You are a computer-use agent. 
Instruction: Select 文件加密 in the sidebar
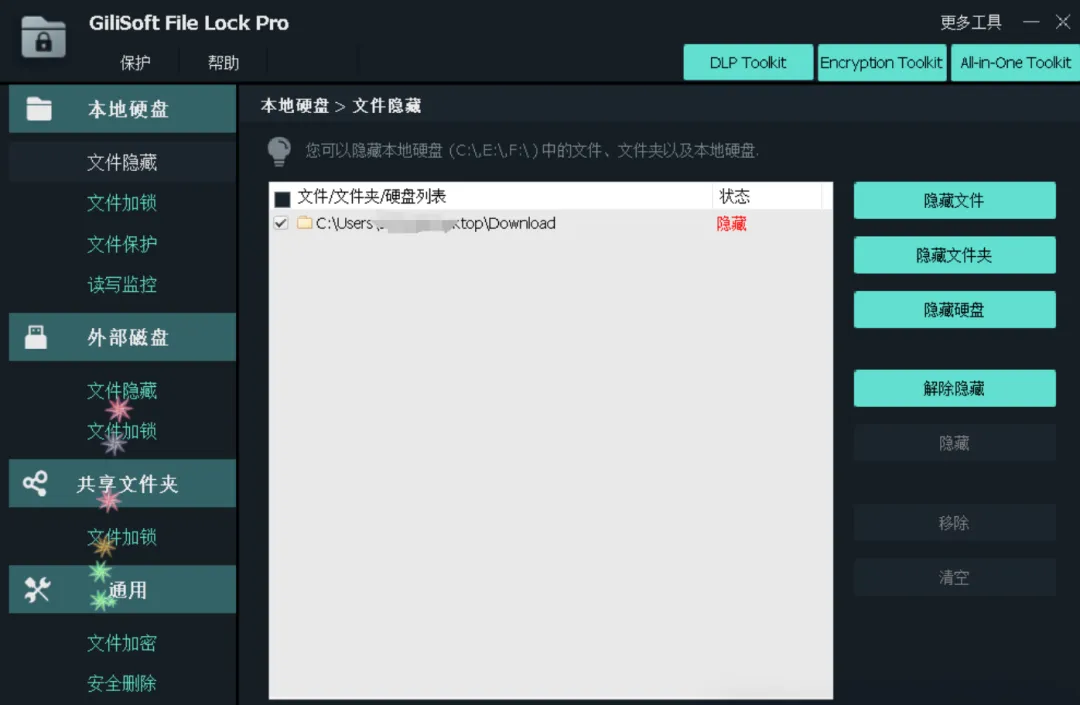(x=122, y=642)
